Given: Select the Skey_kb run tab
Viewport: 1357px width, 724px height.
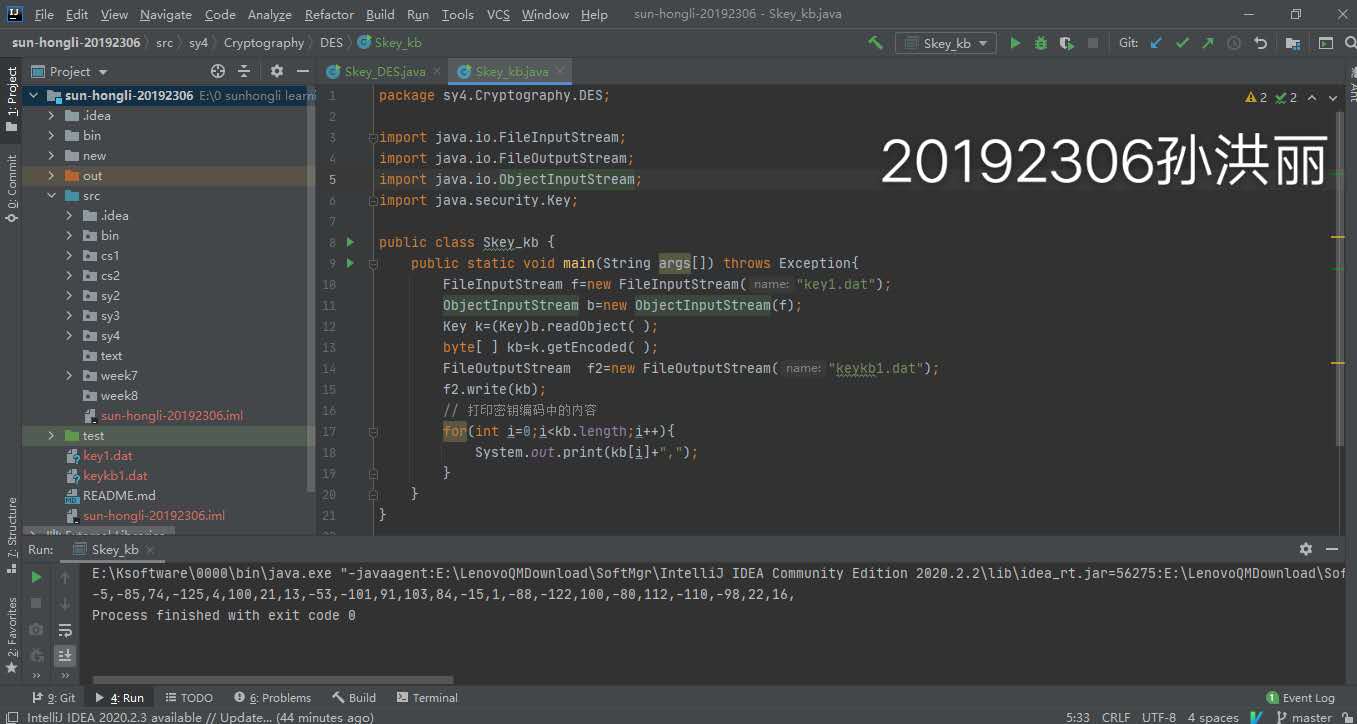Looking at the screenshot, I should 115,549.
